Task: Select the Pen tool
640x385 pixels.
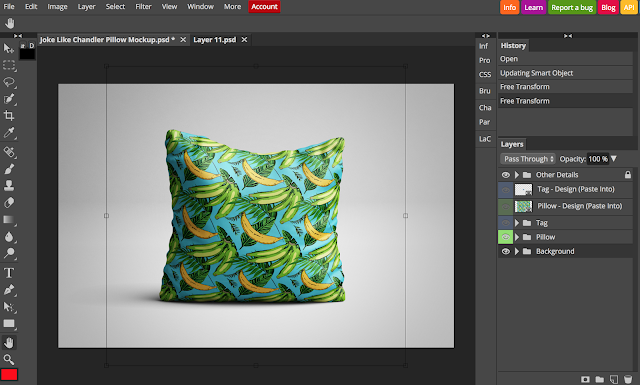Action: pos(9,290)
